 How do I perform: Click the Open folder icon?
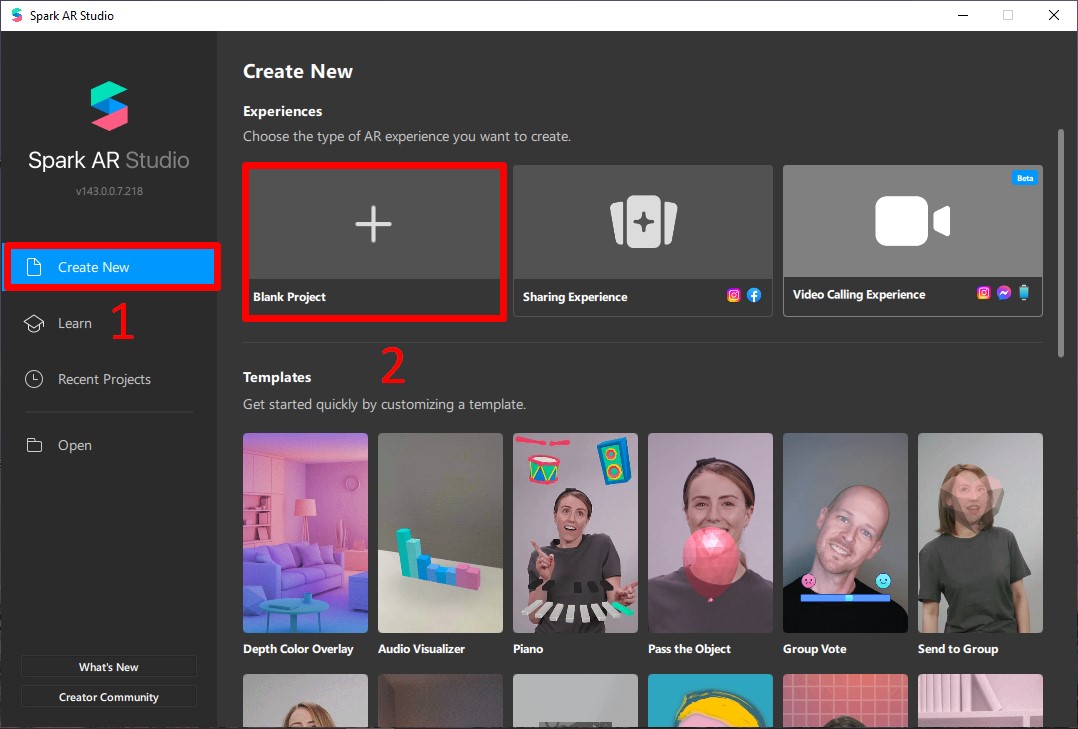click(x=34, y=445)
